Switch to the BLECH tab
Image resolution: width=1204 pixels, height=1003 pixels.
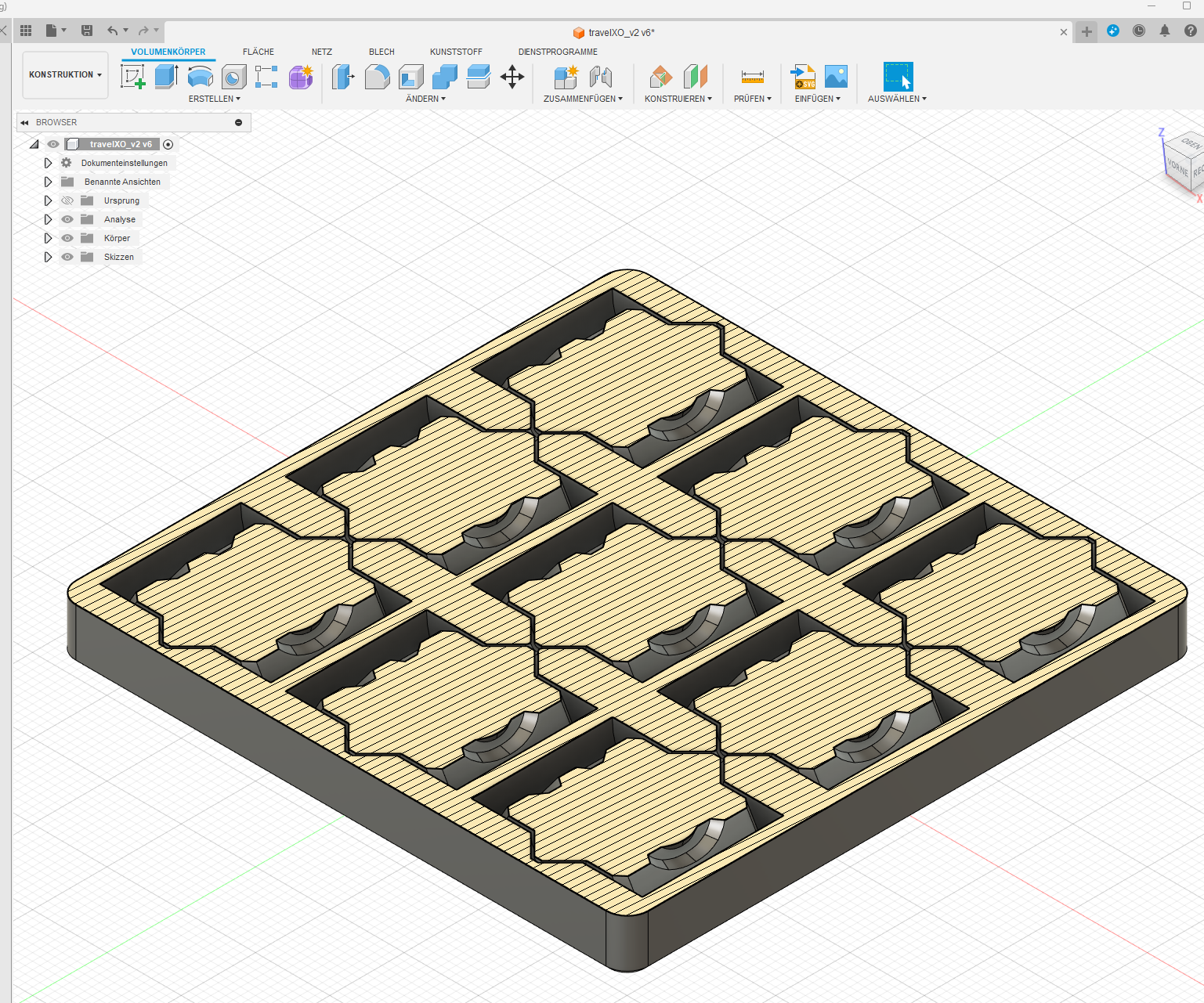pos(381,52)
